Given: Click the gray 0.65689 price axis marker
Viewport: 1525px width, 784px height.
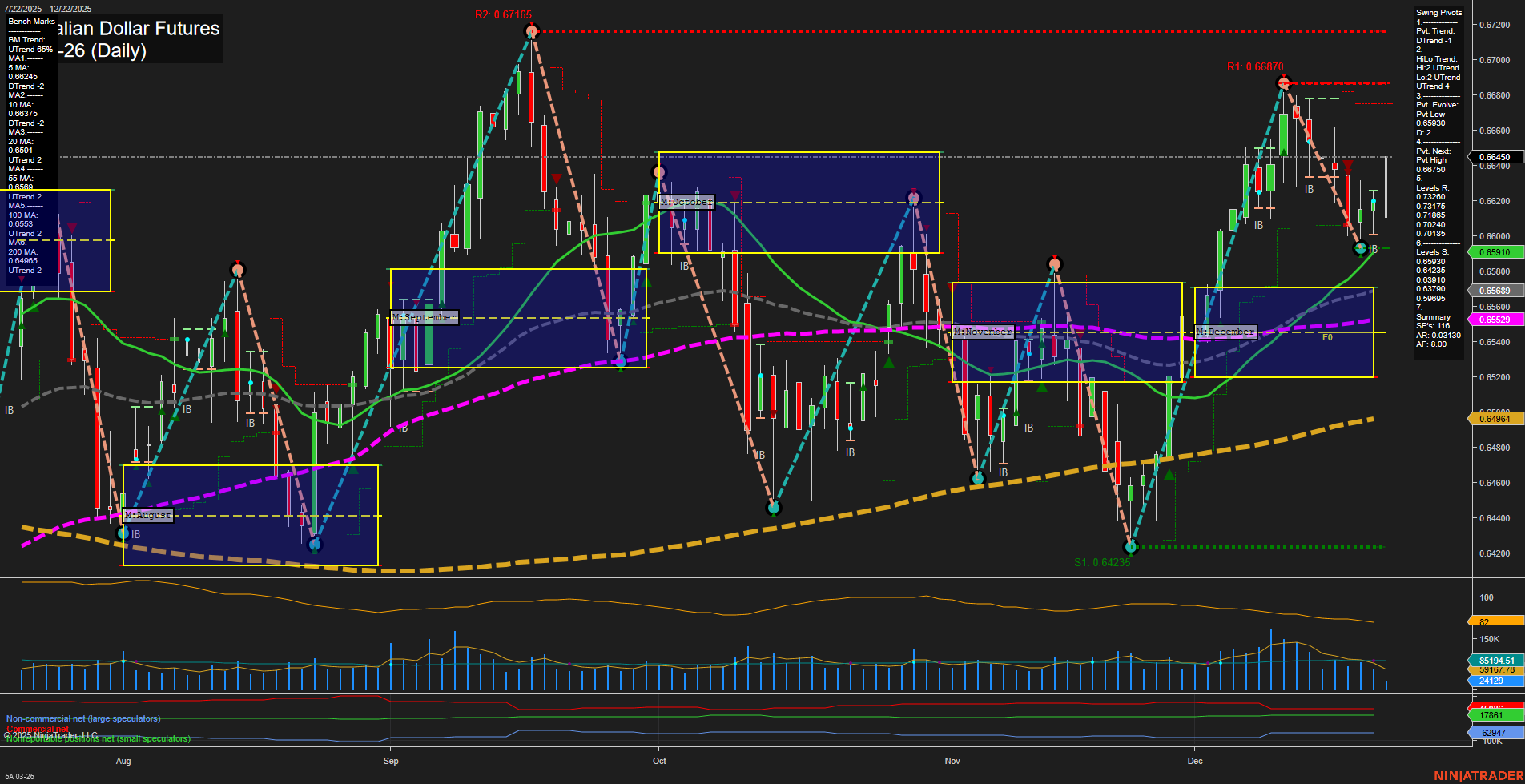Looking at the screenshot, I should pyautogui.click(x=1494, y=291).
